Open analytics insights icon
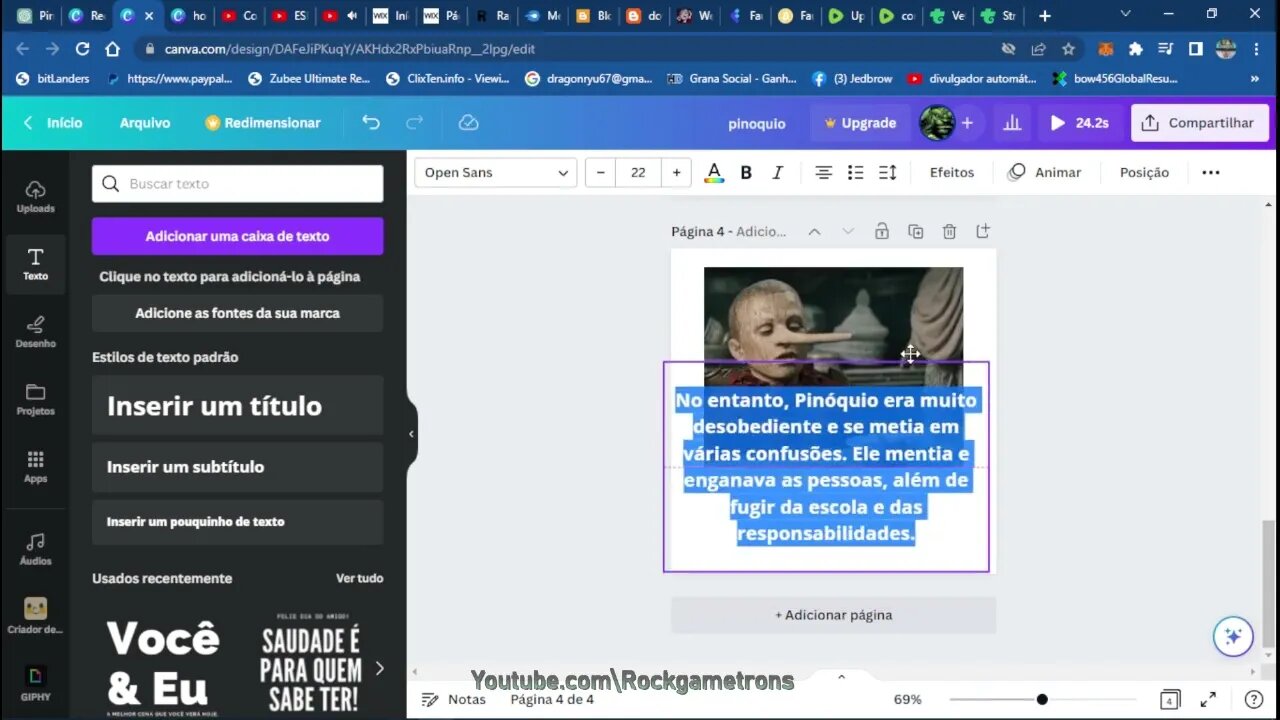 click(1012, 123)
